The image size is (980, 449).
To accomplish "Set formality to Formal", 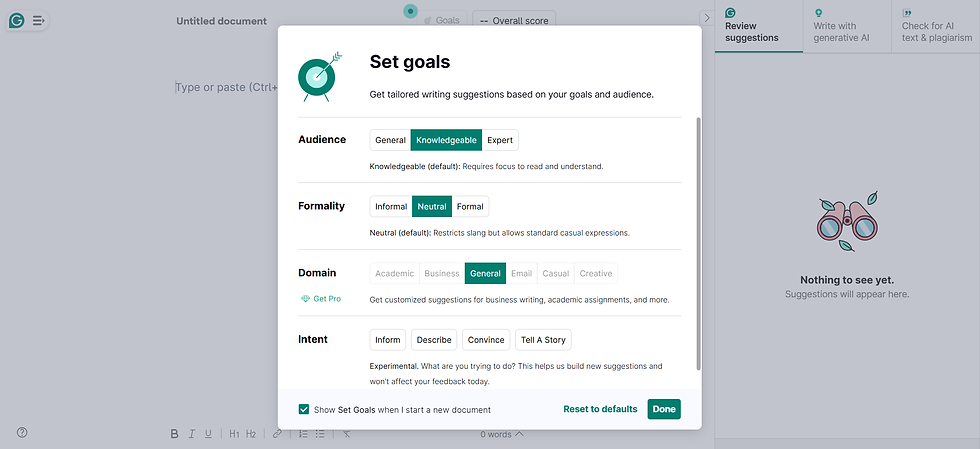I will [470, 206].
